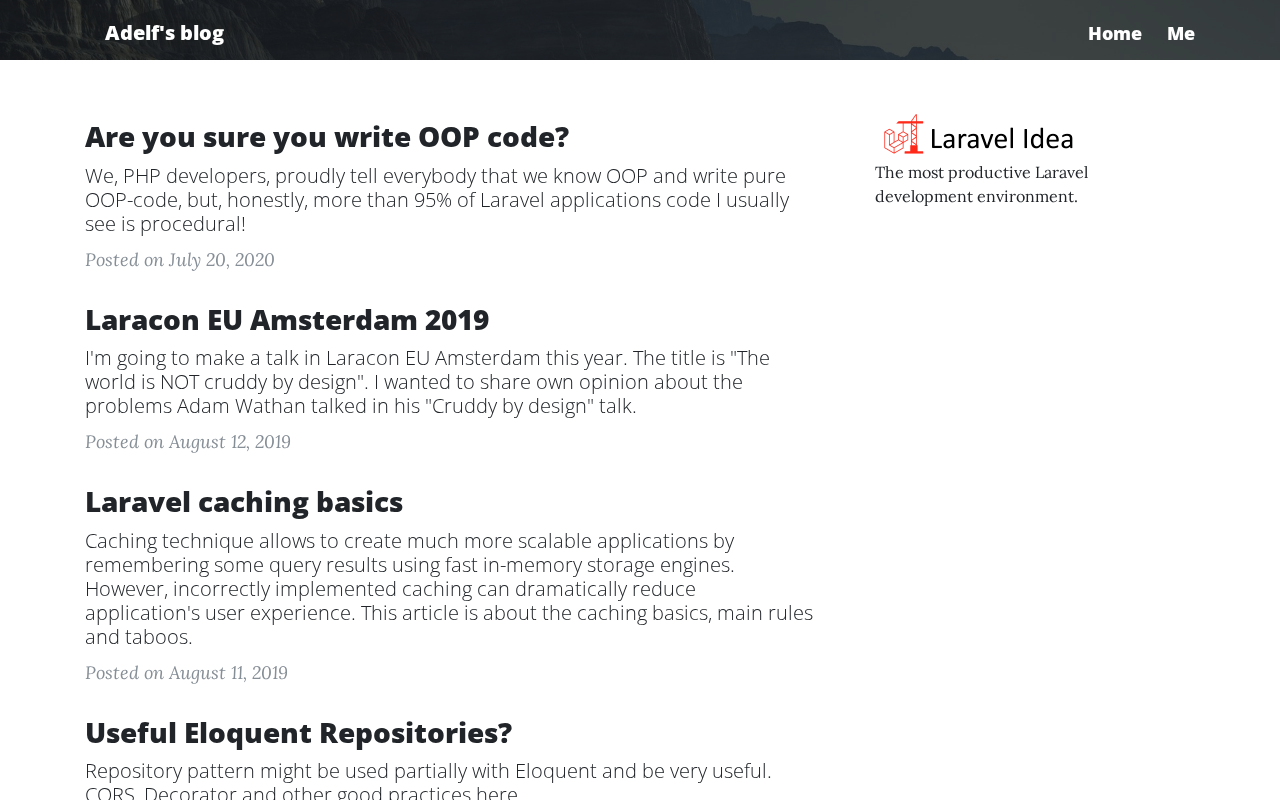
Task: Click the 'most productive Laravel development environment' tagline
Action: tap(981, 184)
